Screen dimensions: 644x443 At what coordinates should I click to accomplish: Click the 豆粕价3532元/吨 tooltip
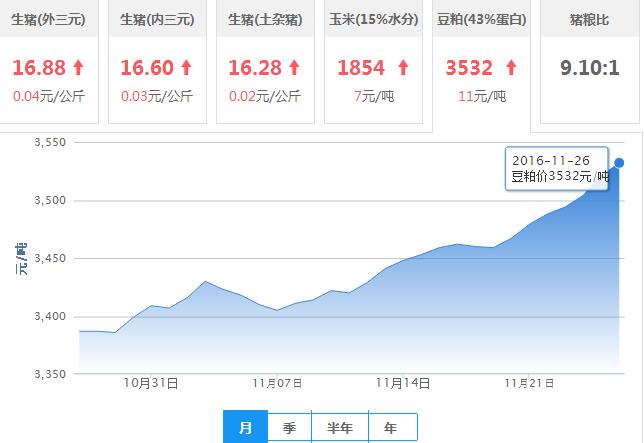click(x=557, y=169)
